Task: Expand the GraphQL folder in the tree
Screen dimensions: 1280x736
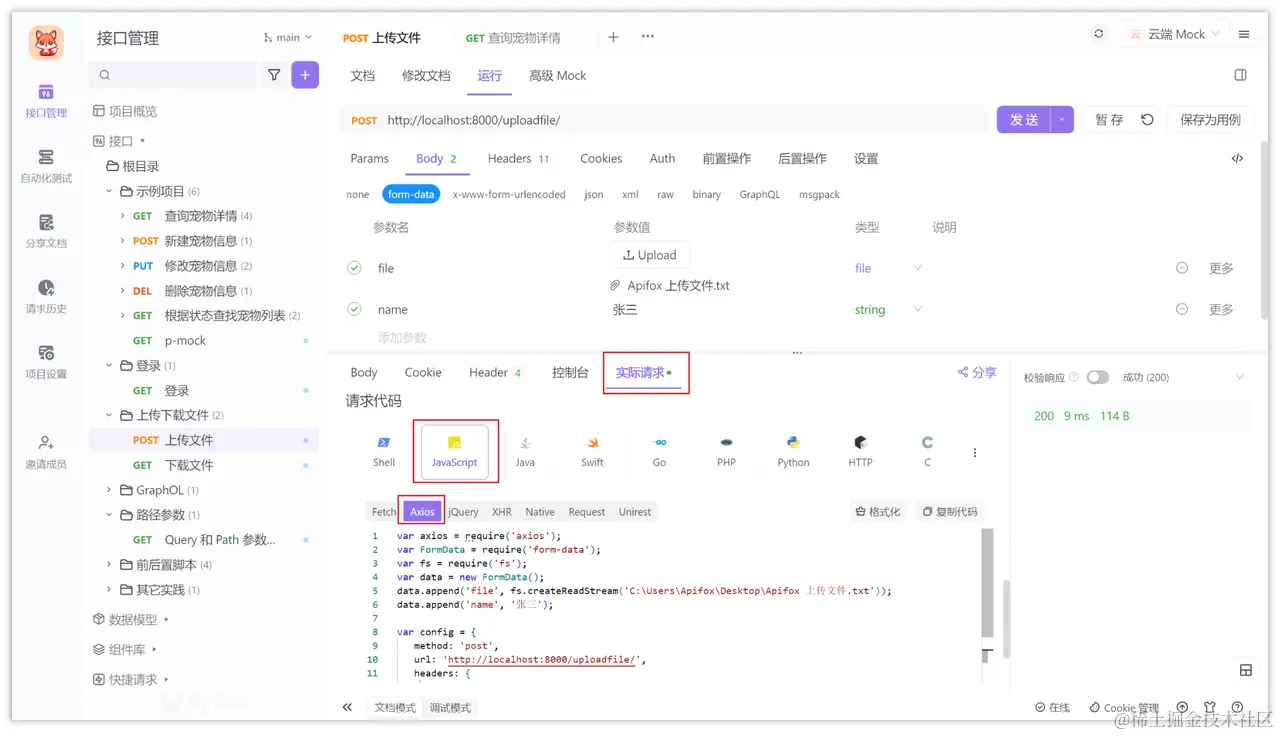Action: (x=110, y=490)
